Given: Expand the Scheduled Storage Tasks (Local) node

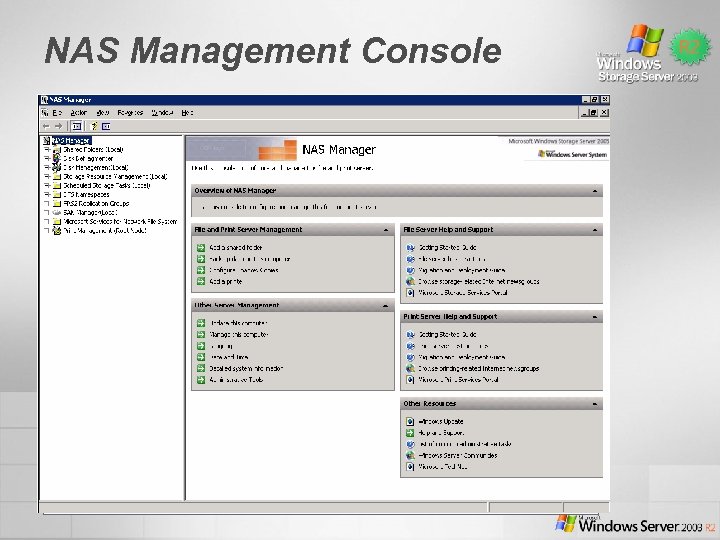Looking at the screenshot, I should tap(47, 186).
